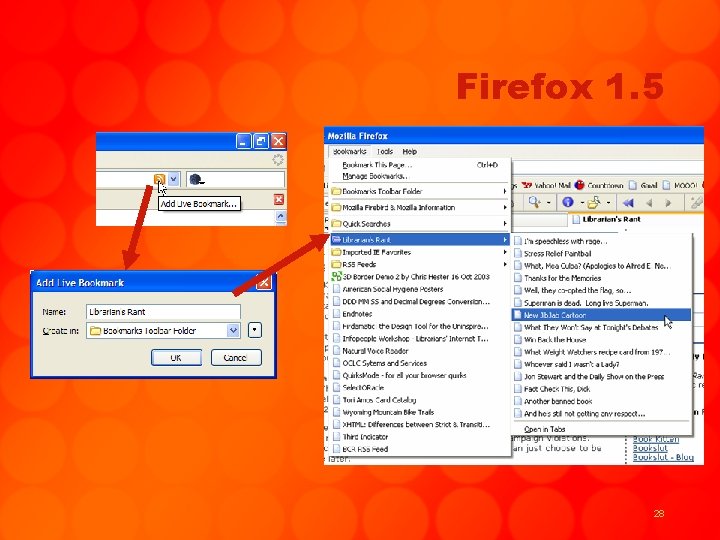Click previous arrow toolbar icon

pyautogui.click(x=649, y=202)
